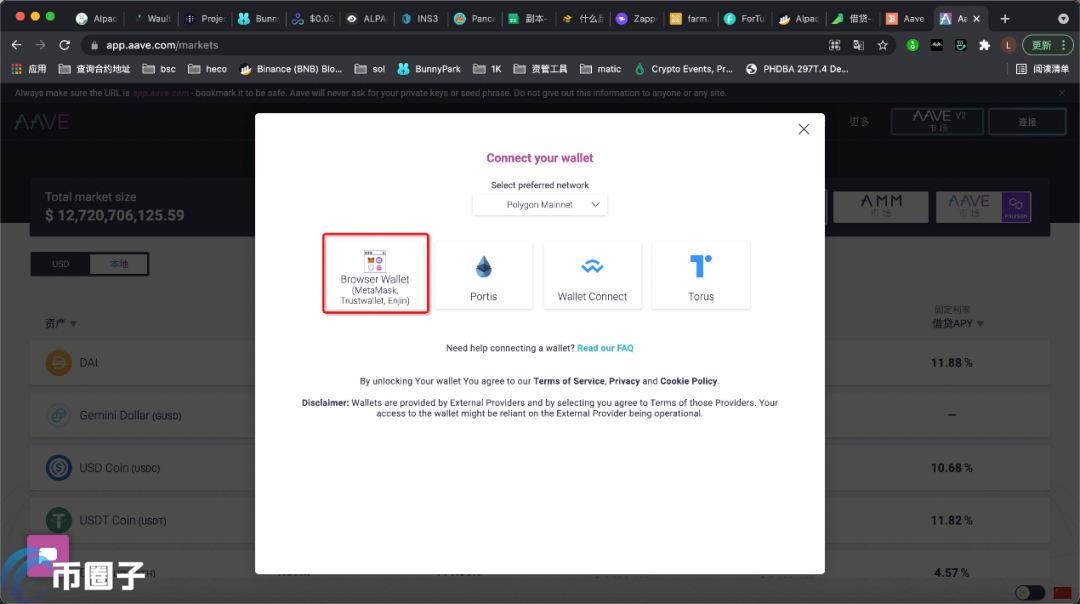Switch to the ForTu browser tab
Viewport: 1080px width, 604px height.
click(745, 19)
